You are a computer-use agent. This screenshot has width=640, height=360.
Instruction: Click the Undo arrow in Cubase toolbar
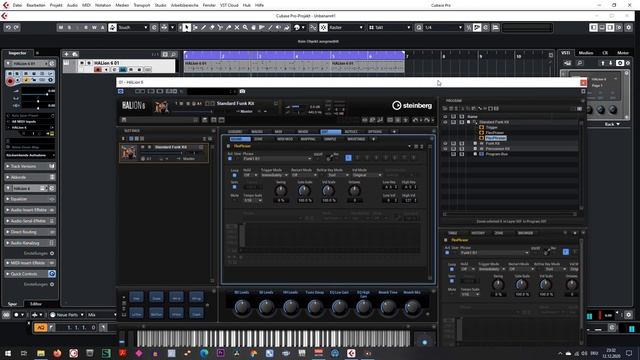[x=8, y=27]
